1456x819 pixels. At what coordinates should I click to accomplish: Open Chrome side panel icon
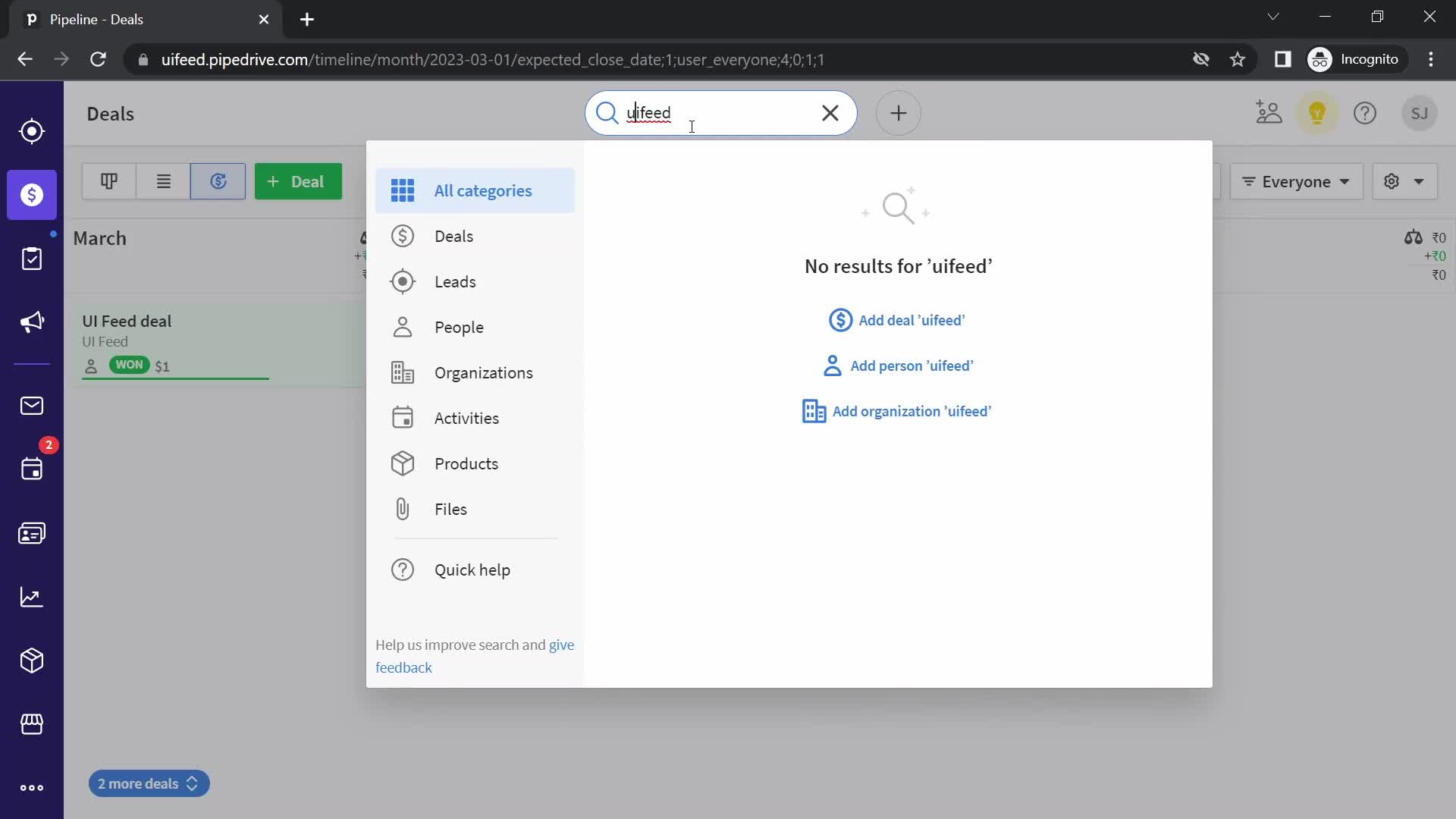(x=1283, y=59)
